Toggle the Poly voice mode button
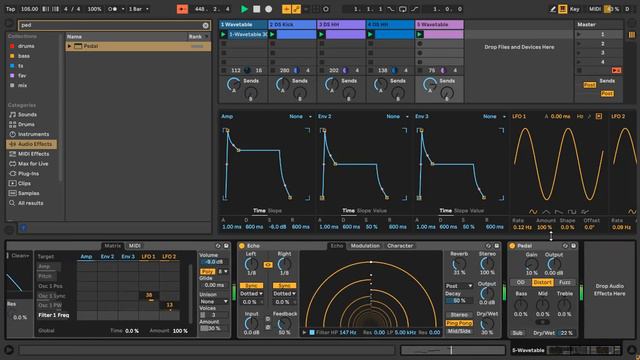640x360 pixels. [208, 271]
